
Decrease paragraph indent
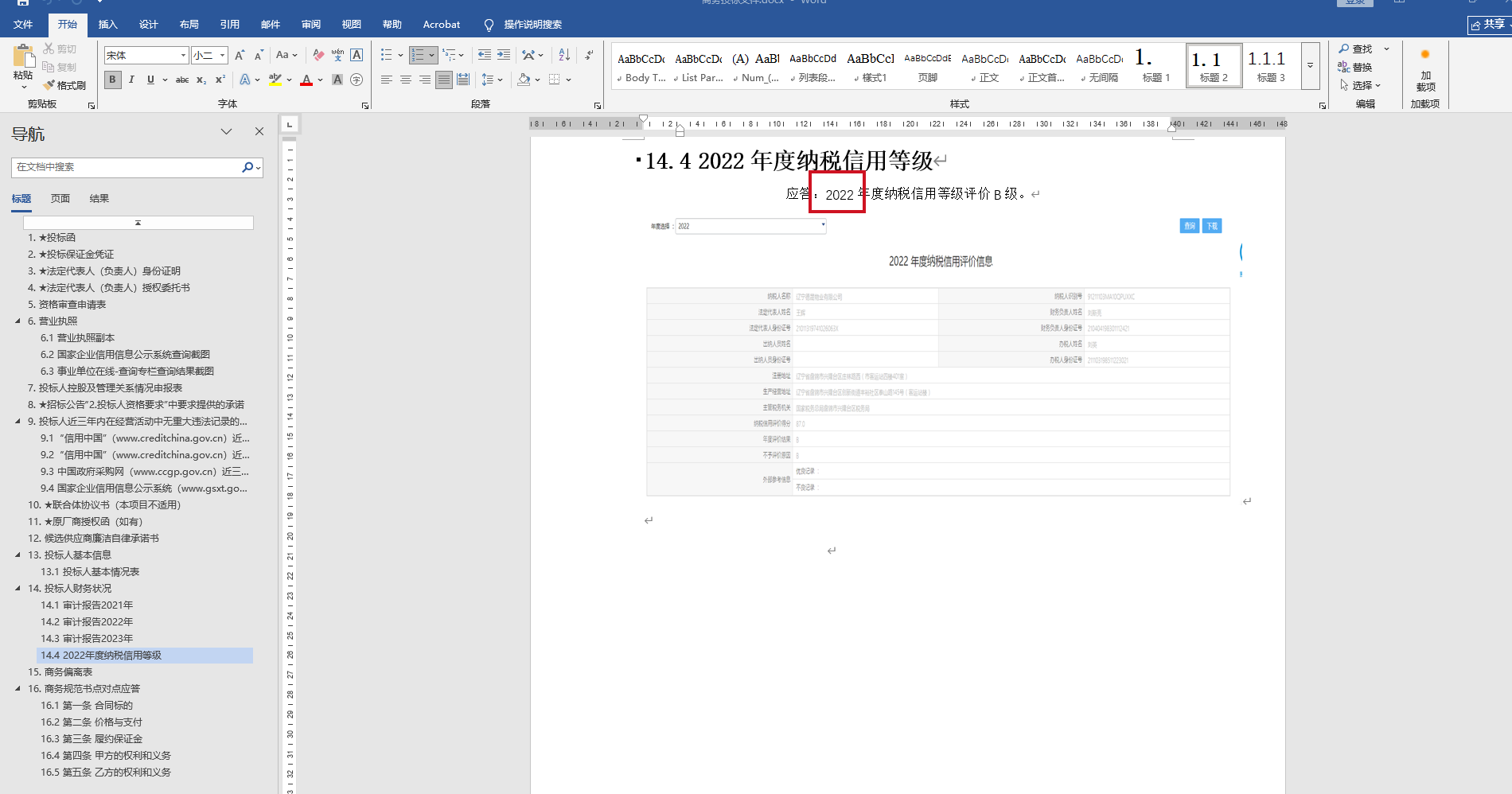pyautogui.click(x=485, y=55)
